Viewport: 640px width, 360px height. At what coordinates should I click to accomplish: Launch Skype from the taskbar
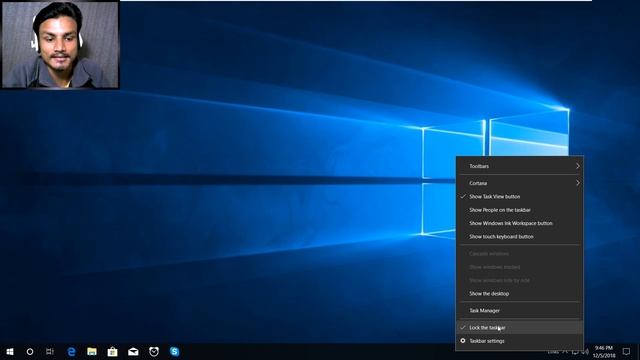(174, 351)
